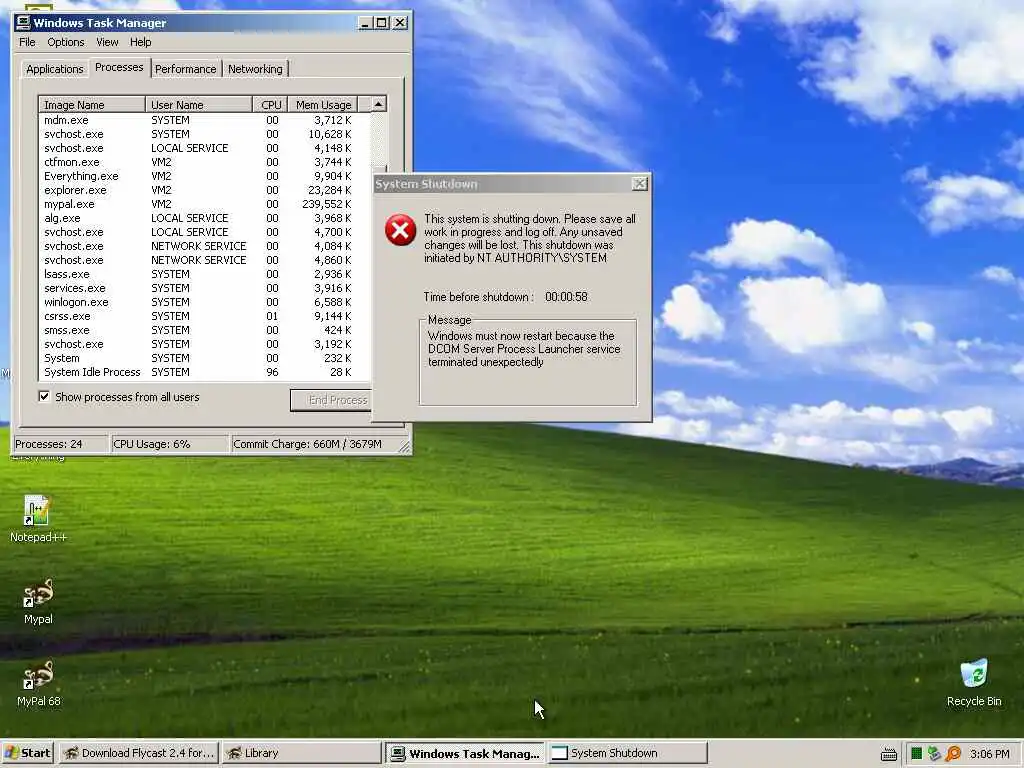The image size is (1024, 768).
Task: Click the Time before shutdown countdown
Action: (x=566, y=296)
